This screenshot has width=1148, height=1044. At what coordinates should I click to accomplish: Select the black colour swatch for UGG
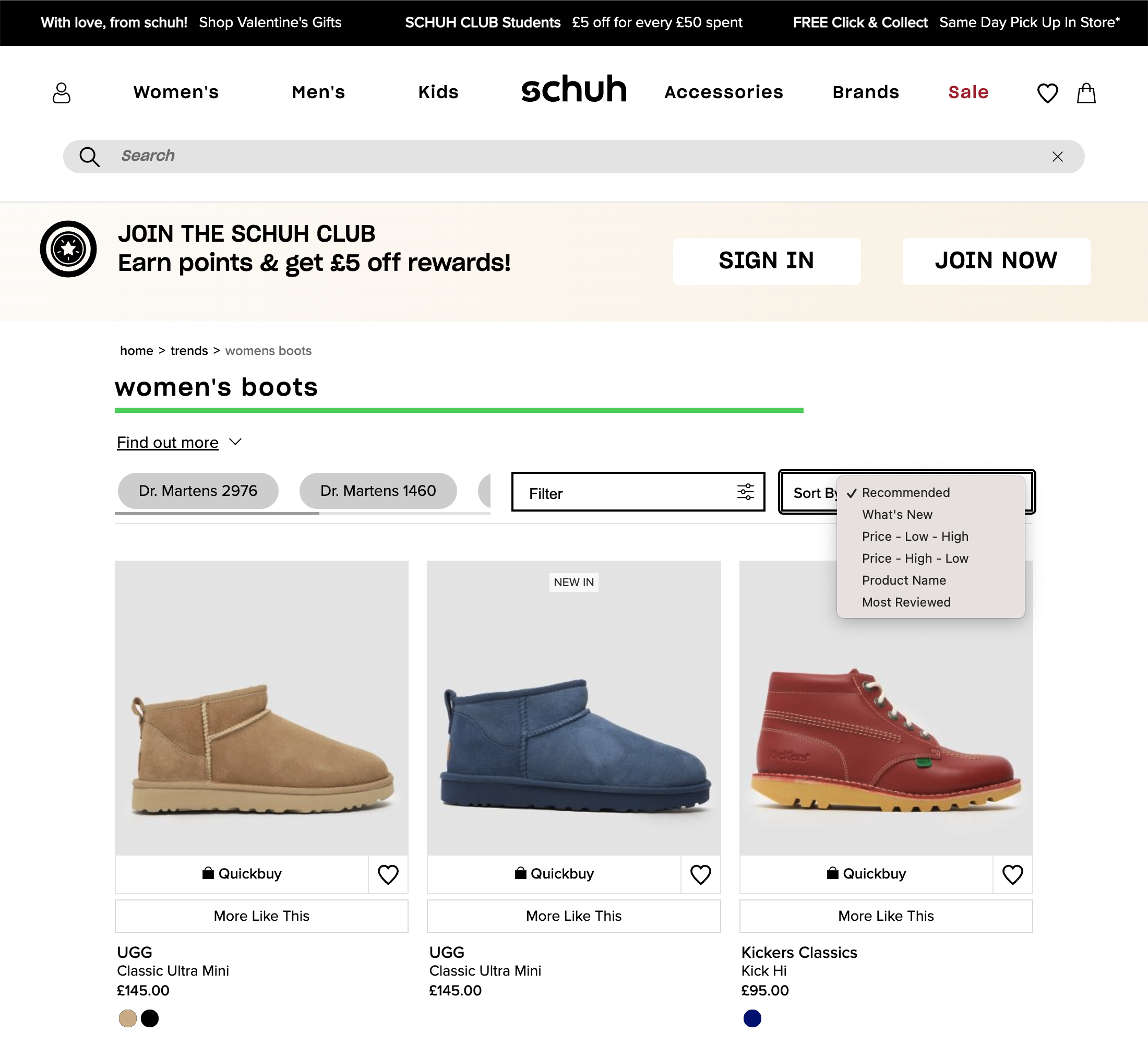point(150,1018)
